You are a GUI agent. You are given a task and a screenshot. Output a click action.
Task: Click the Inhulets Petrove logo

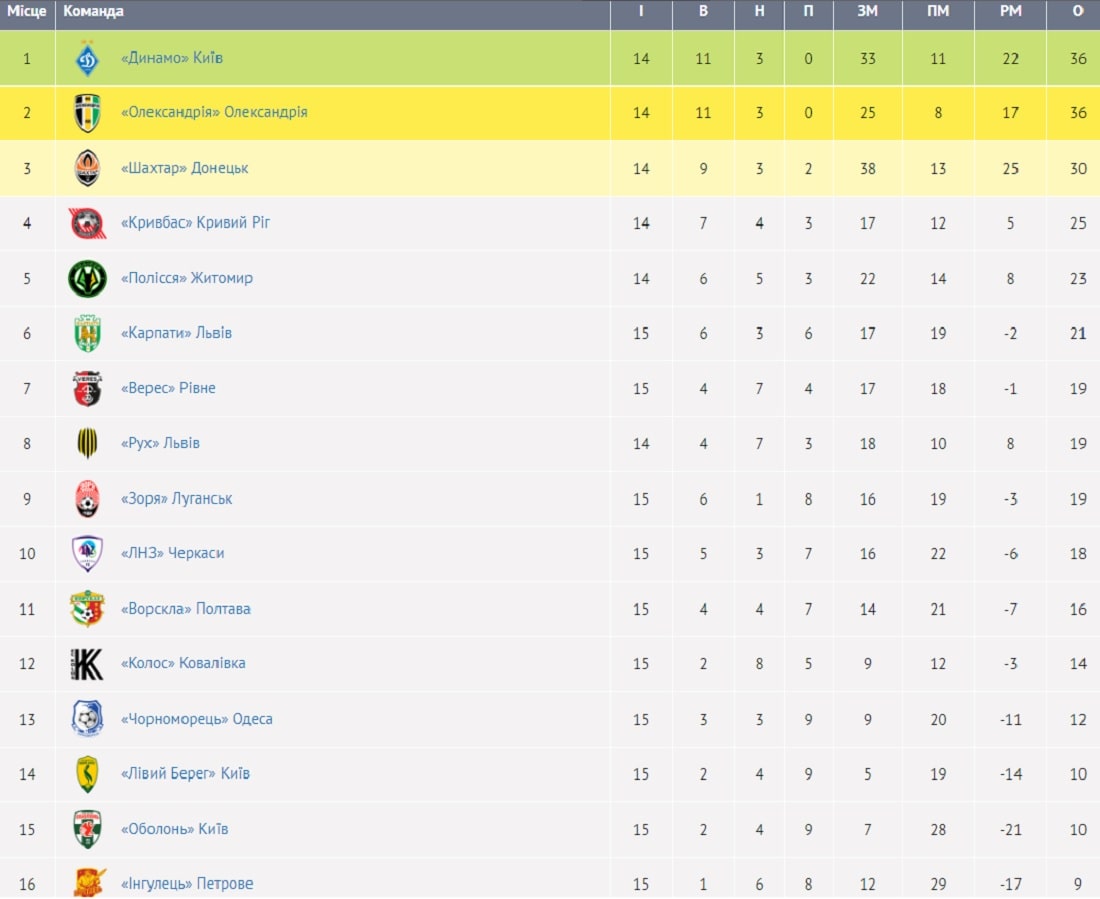88,884
